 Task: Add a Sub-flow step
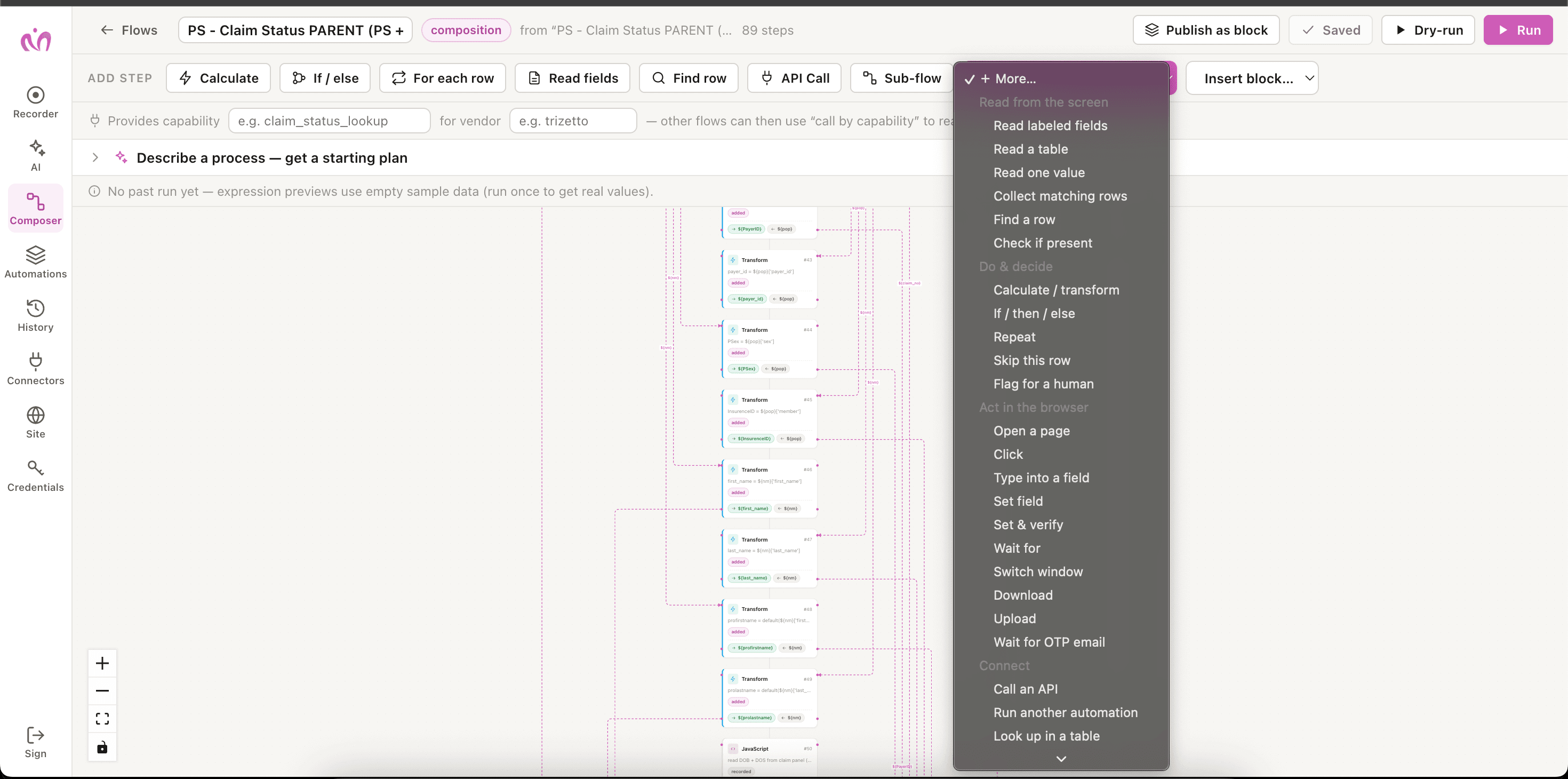click(x=901, y=78)
